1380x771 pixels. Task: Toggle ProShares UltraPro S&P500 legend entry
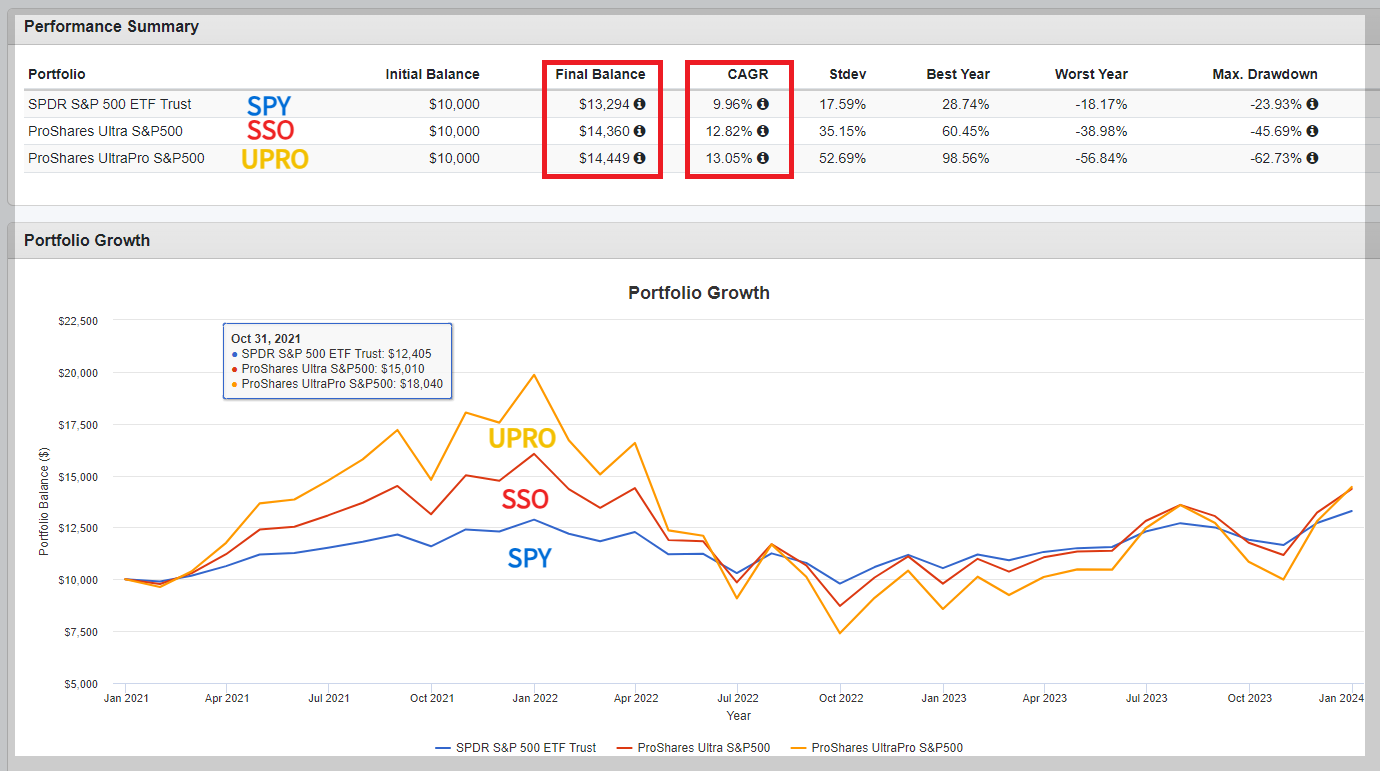[876, 747]
